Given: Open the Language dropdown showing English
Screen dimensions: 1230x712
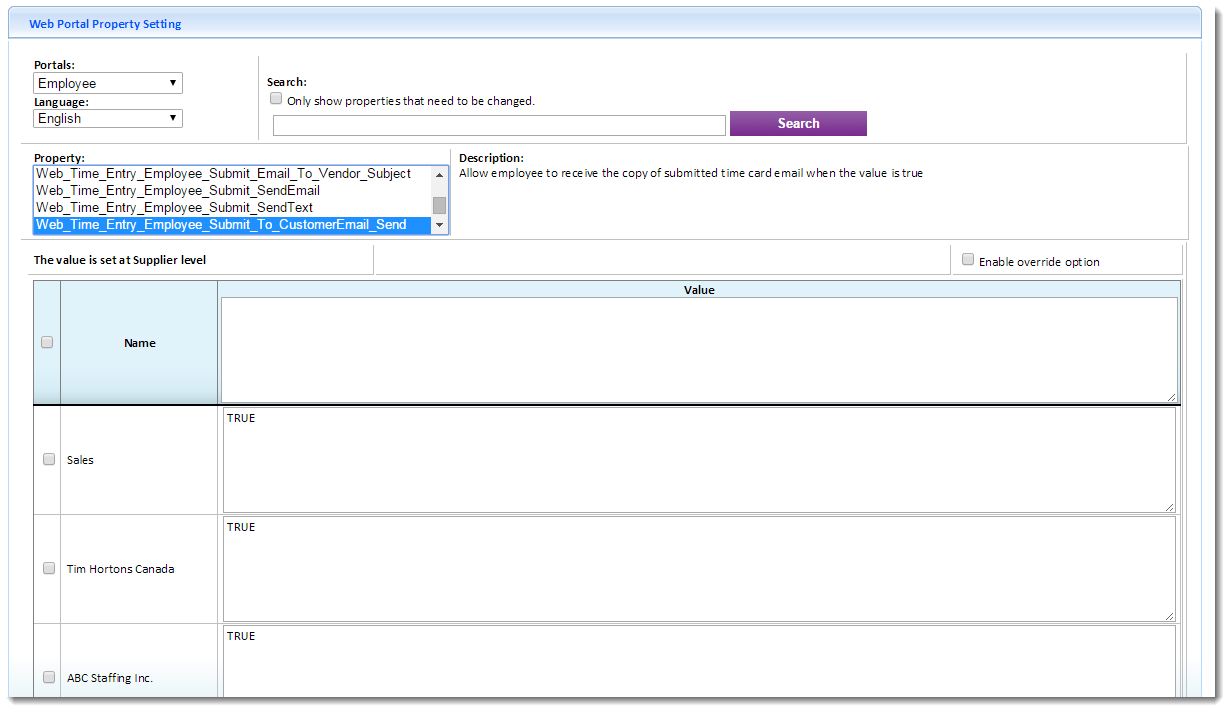Looking at the screenshot, I should tap(108, 119).
